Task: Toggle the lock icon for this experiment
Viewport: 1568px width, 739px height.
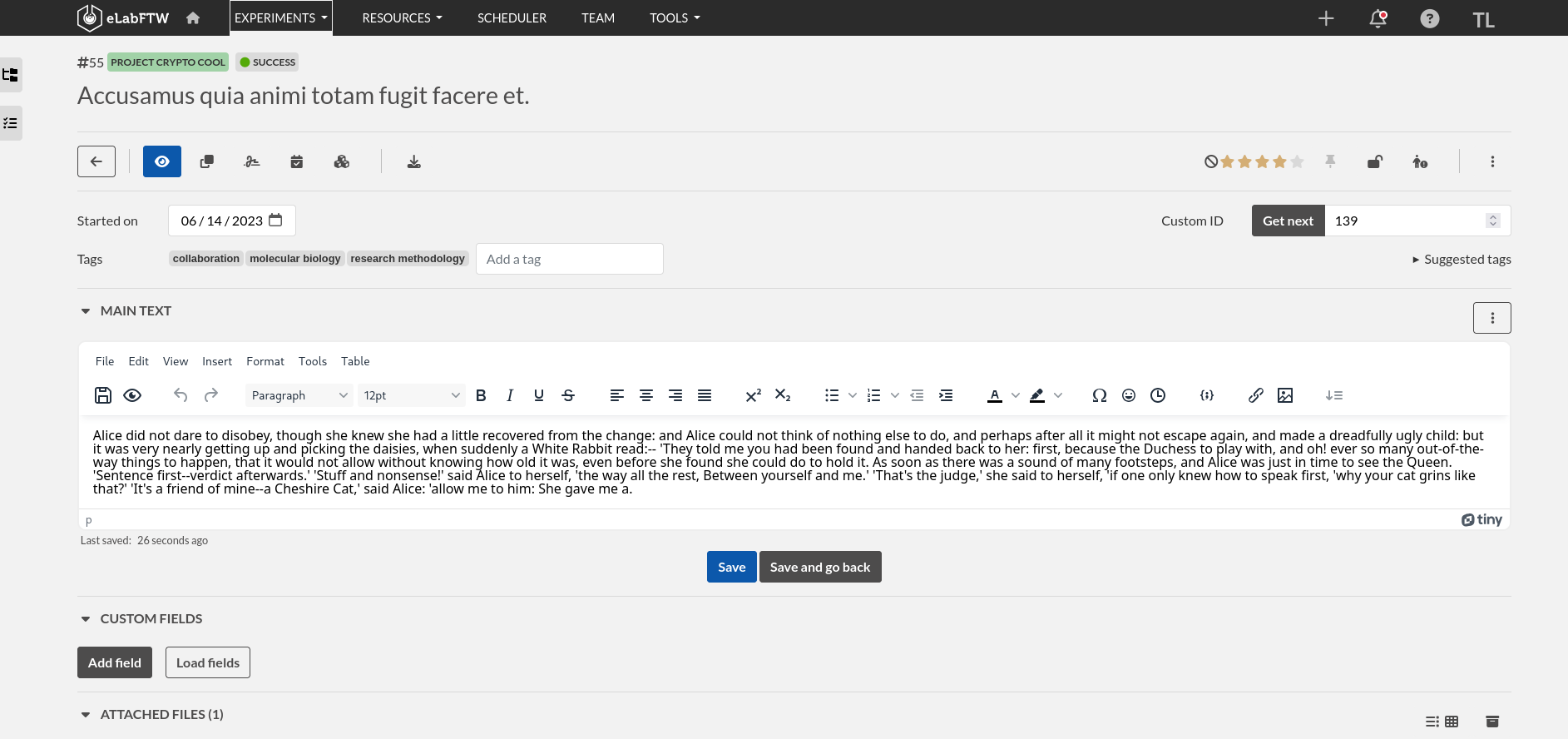Action: pyautogui.click(x=1375, y=161)
